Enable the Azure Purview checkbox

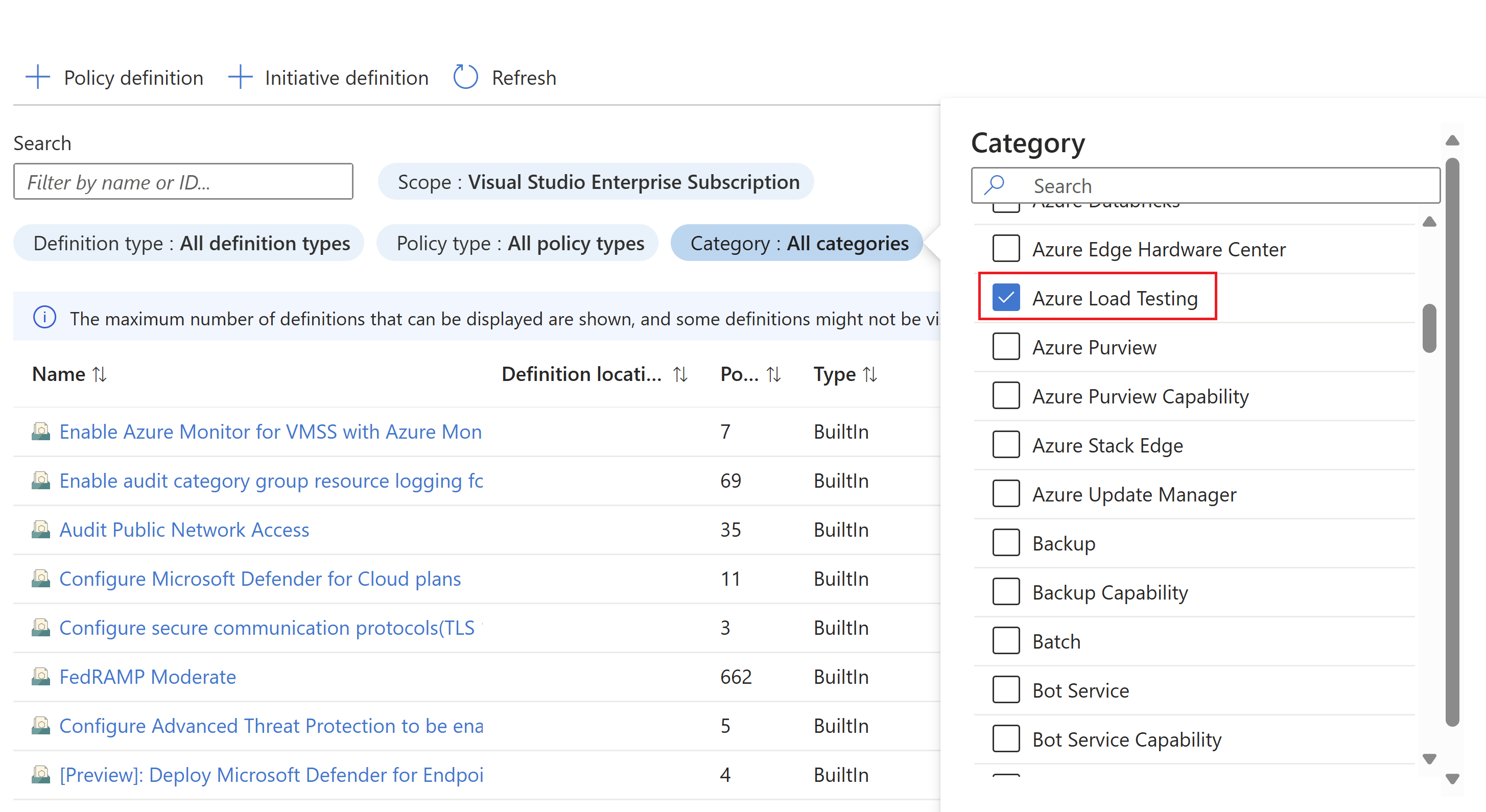point(1005,346)
